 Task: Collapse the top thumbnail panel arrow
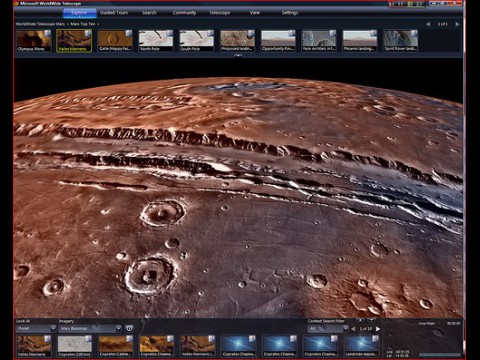click(x=238, y=56)
